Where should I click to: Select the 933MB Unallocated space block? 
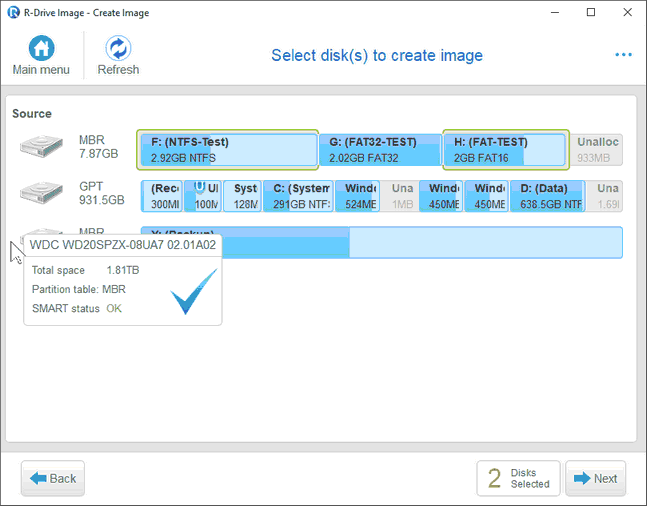[597, 149]
